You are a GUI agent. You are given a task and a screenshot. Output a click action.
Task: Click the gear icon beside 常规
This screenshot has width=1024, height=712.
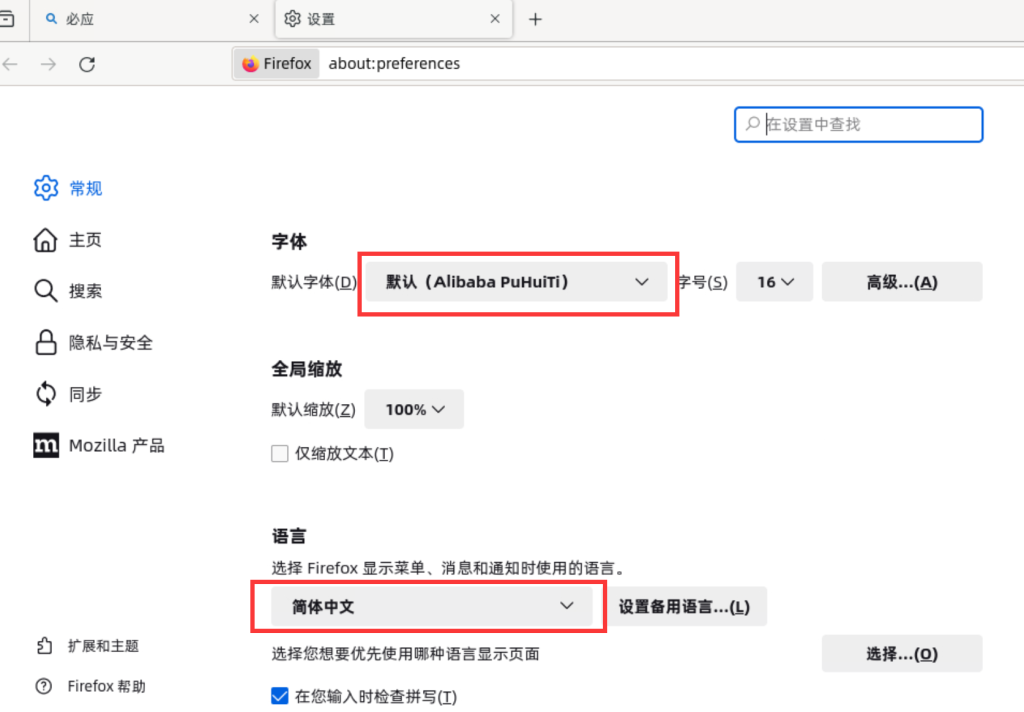(x=46, y=188)
